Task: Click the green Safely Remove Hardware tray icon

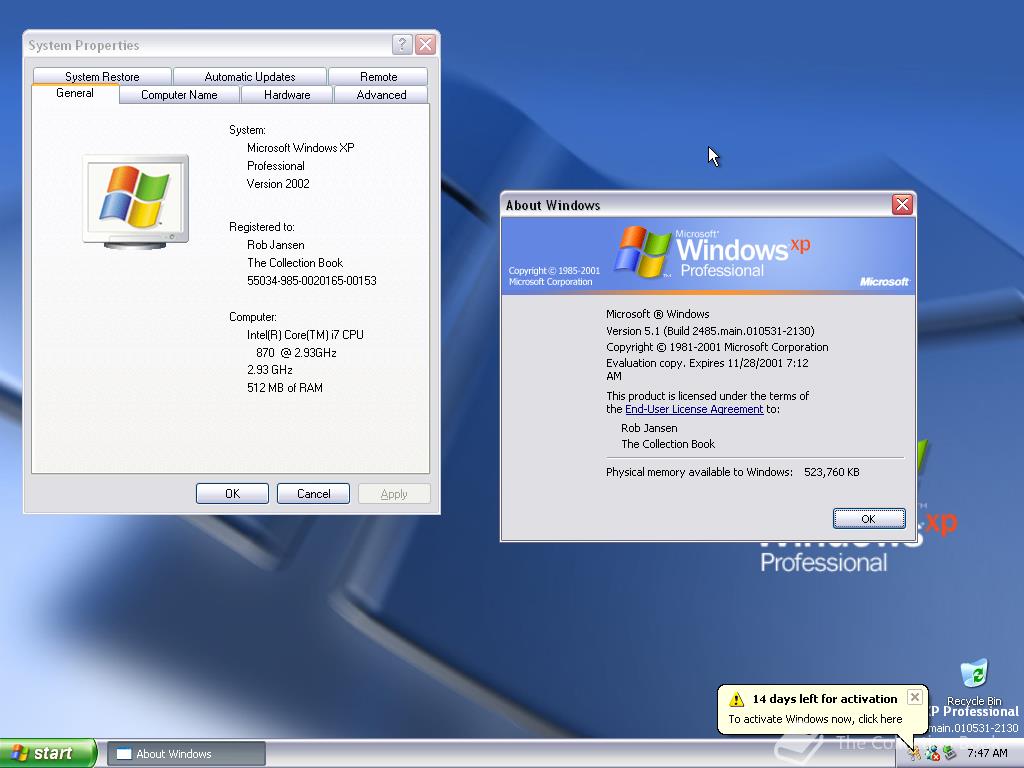Action: pyautogui.click(x=949, y=754)
